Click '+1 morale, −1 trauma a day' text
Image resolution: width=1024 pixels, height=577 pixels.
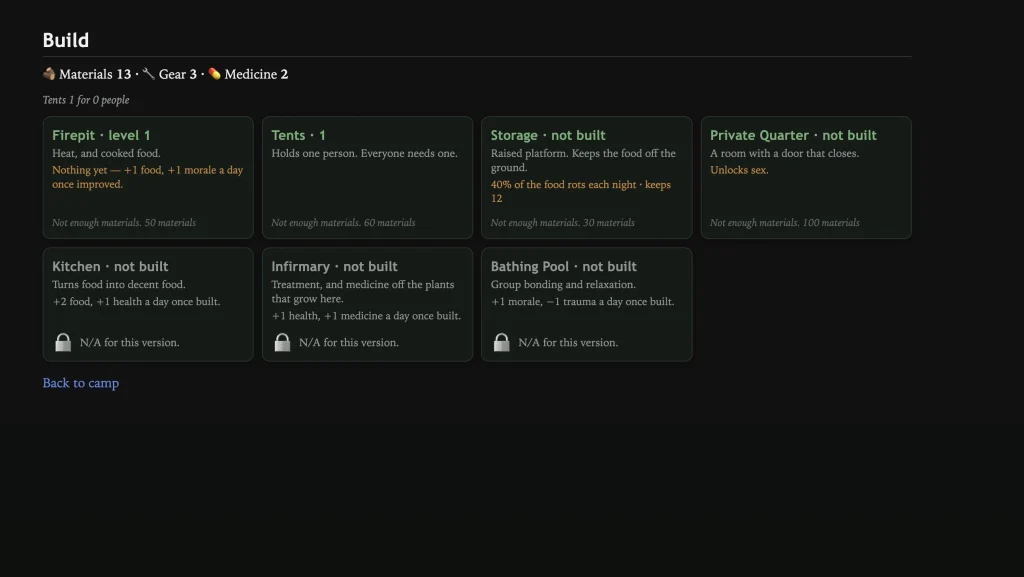pyautogui.click(x=583, y=302)
